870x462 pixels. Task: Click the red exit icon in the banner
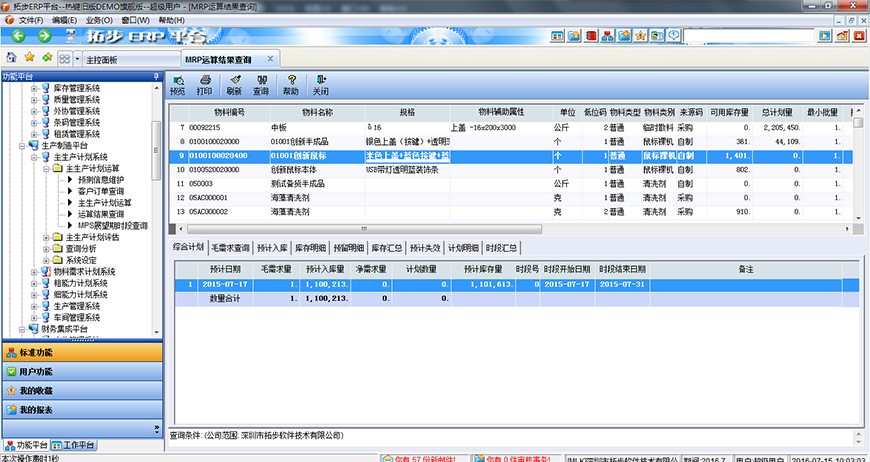(859, 36)
